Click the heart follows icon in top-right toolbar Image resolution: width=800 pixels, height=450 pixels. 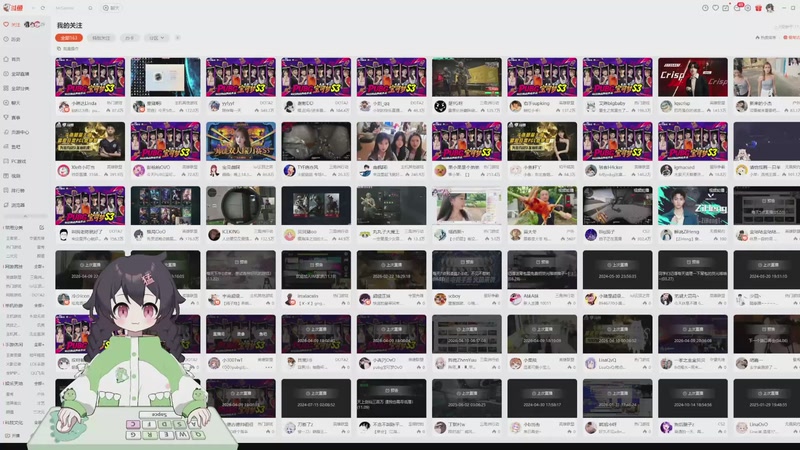click(x=715, y=8)
